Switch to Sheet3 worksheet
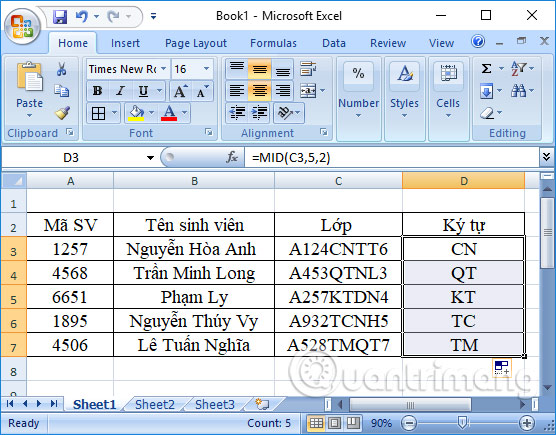Viewport: 556px width, 435px height. pyautogui.click(x=215, y=404)
